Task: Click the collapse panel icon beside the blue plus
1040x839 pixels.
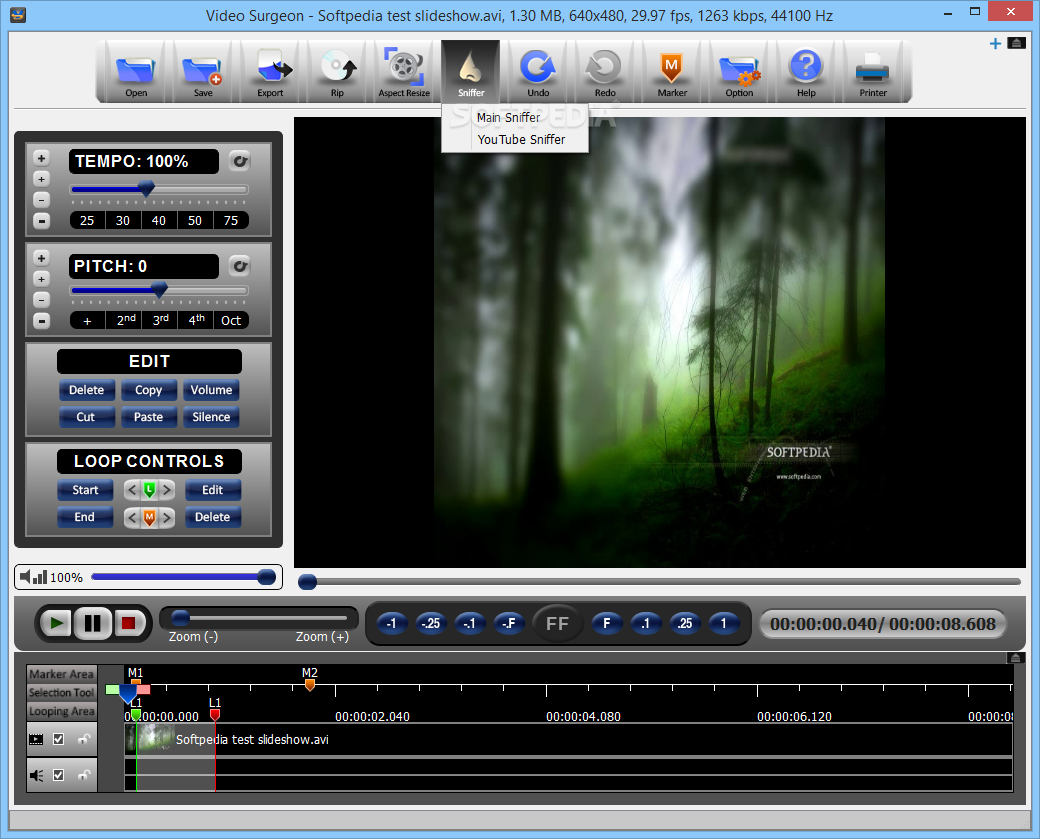Action: (x=1016, y=43)
